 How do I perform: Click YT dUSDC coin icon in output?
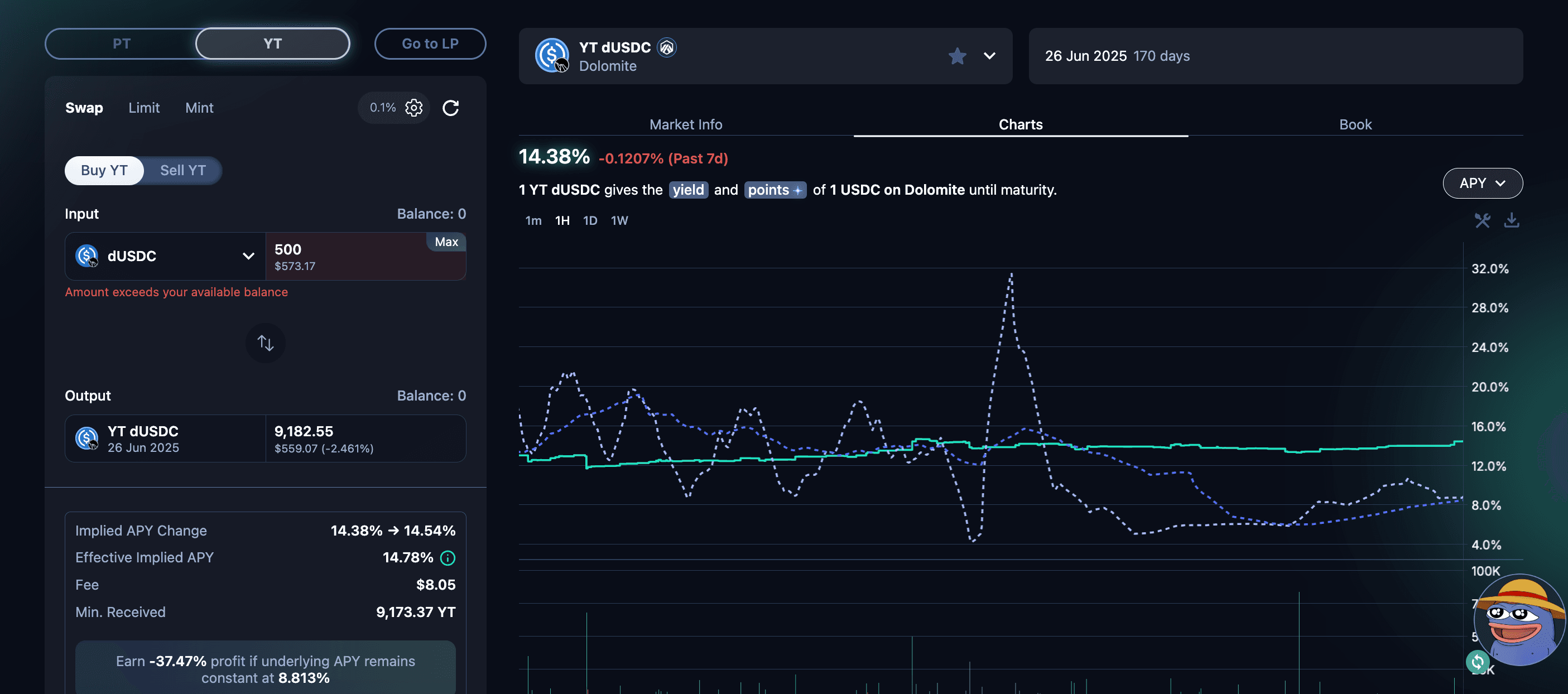pyautogui.click(x=86, y=438)
